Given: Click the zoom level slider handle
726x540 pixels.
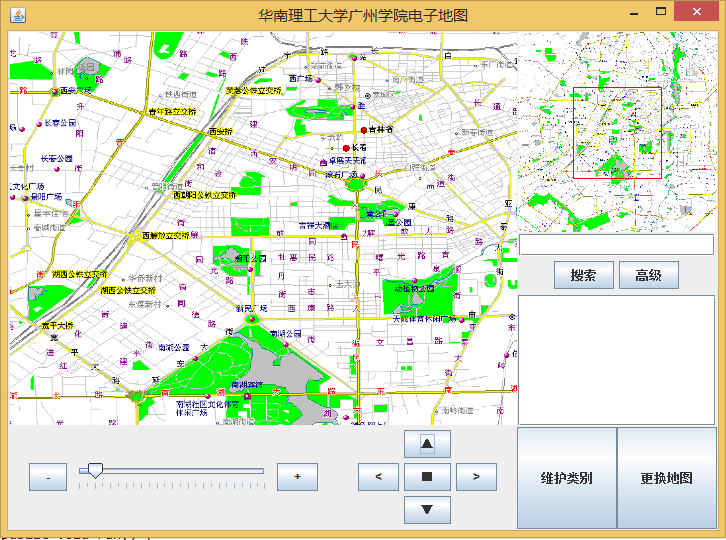Looking at the screenshot, I should [95, 470].
